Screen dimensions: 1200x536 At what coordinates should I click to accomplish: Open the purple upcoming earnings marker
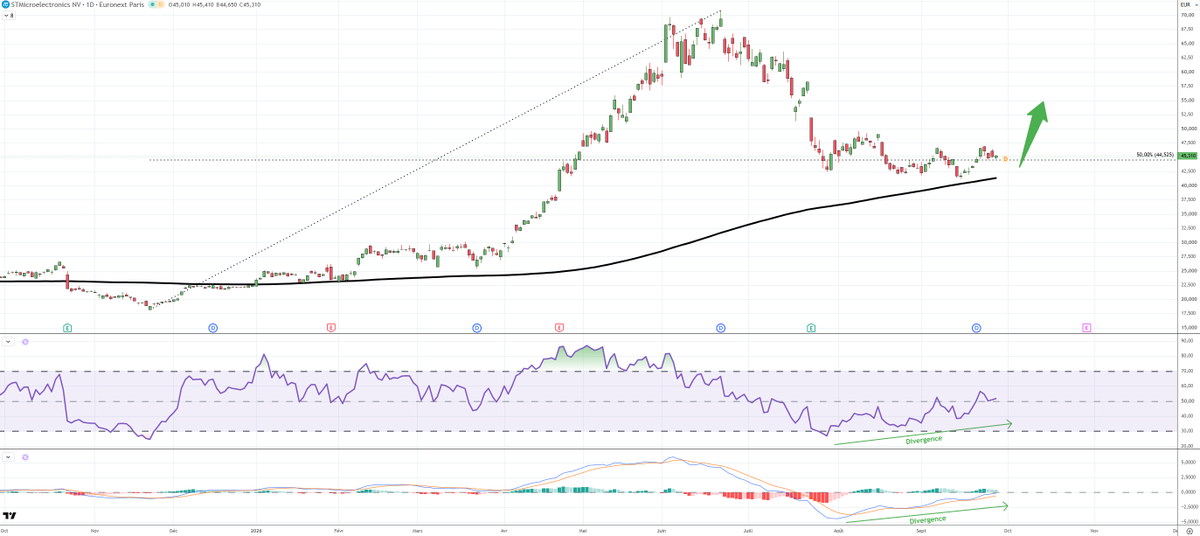[1086, 327]
